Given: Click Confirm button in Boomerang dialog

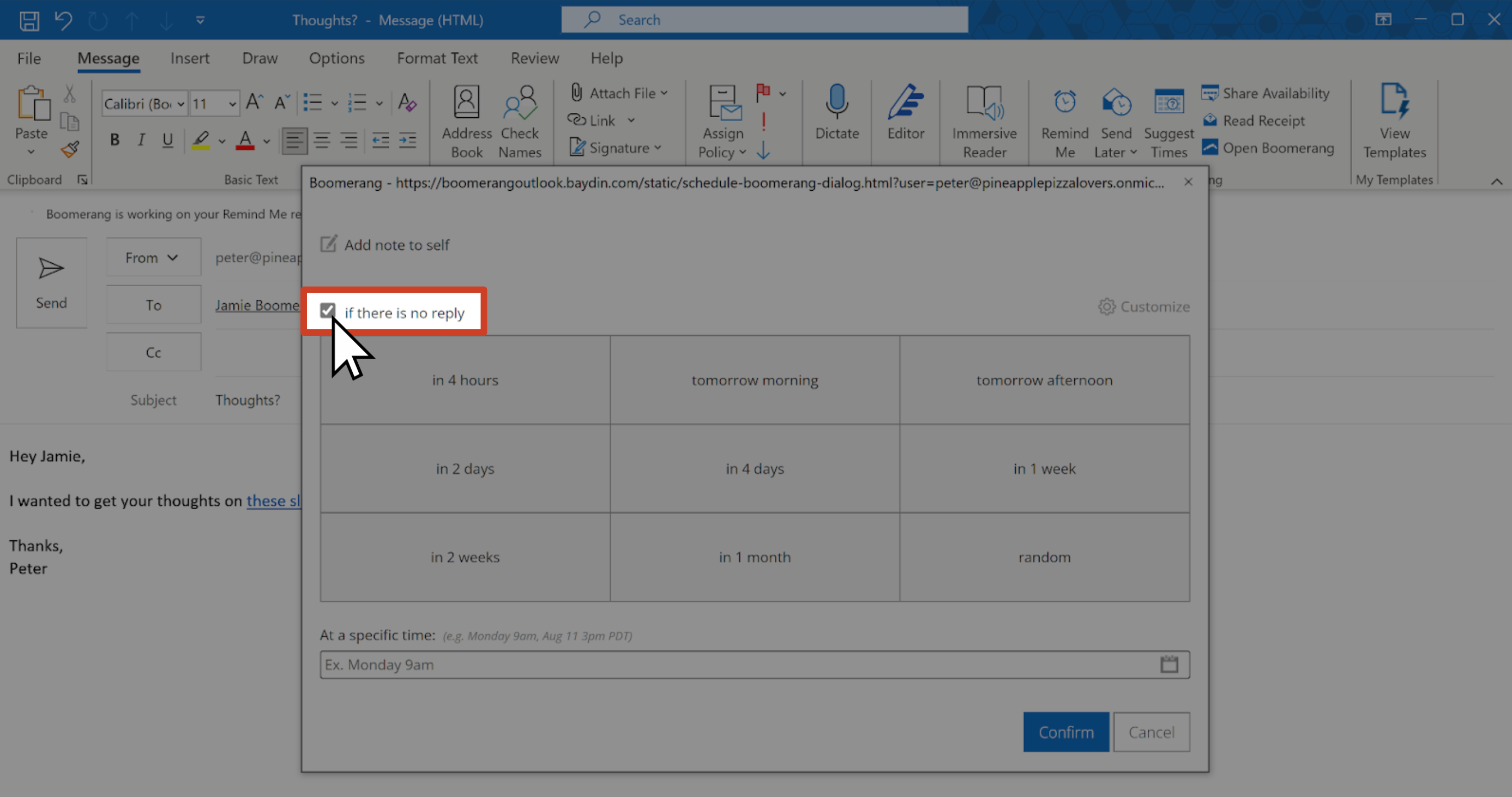Looking at the screenshot, I should (x=1066, y=732).
